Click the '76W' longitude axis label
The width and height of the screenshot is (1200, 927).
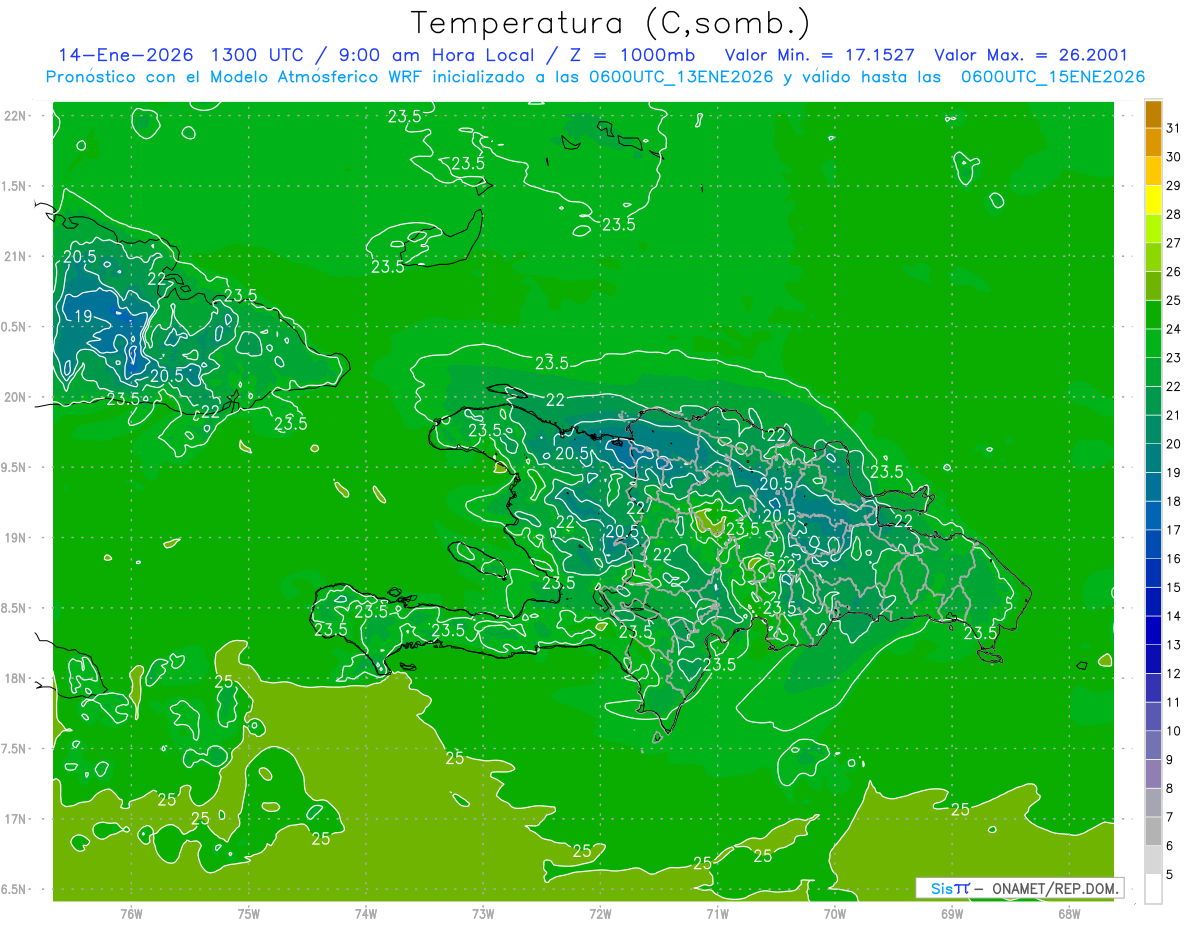131,913
